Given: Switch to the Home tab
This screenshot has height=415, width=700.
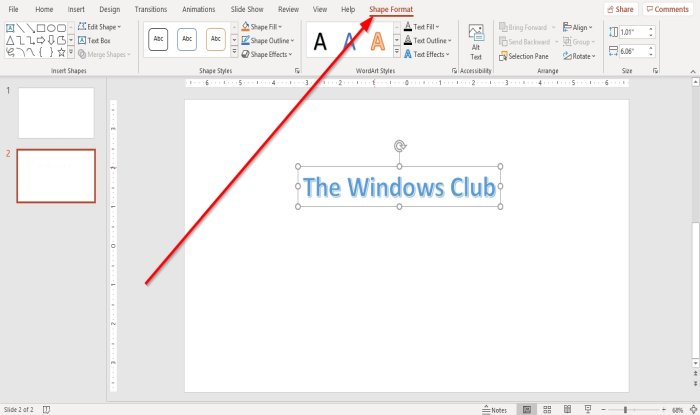Looking at the screenshot, I should (x=44, y=9).
